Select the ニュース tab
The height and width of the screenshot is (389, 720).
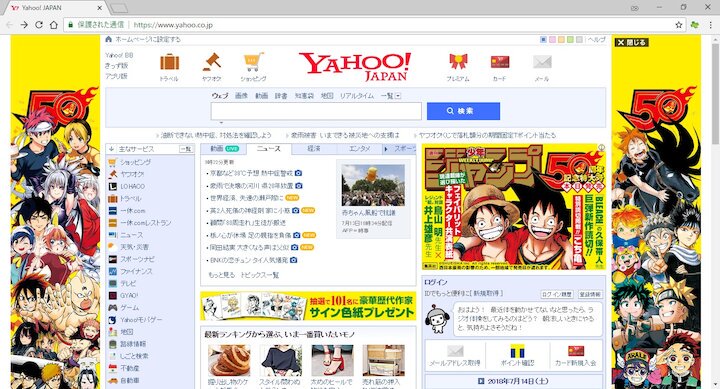pos(269,149)
